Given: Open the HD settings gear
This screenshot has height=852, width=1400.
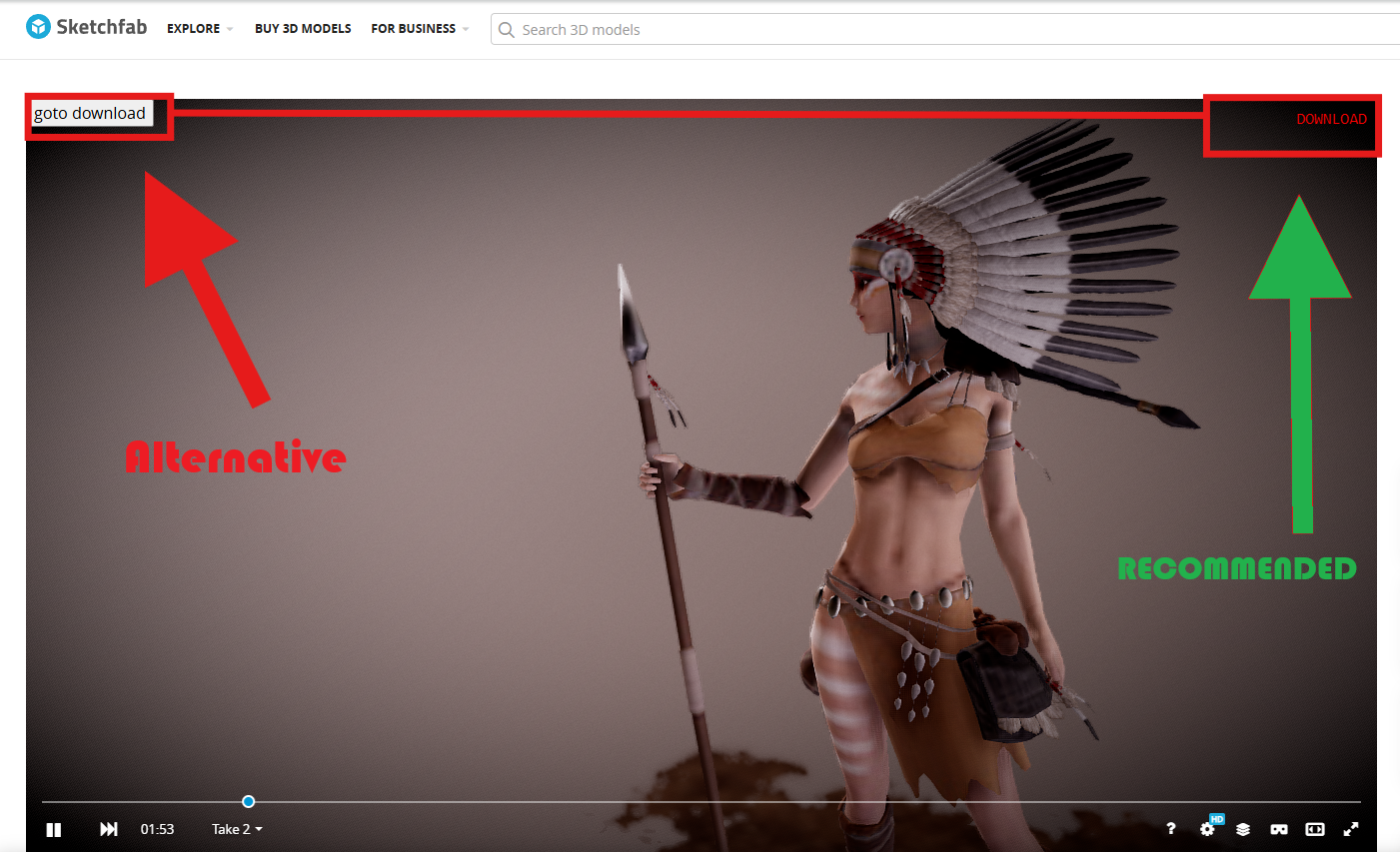Looking at the screenshot, I should coord(1208,828).
